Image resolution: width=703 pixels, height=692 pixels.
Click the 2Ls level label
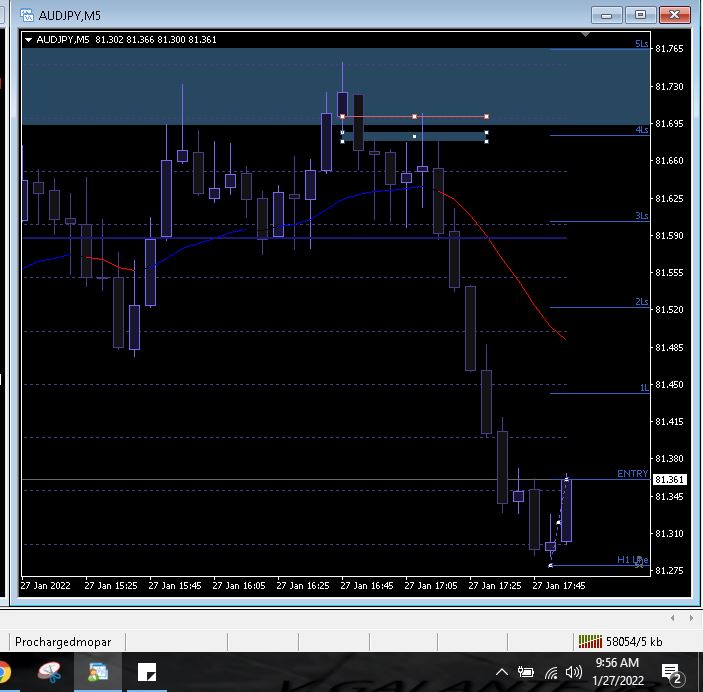click(x=642, y=301)
